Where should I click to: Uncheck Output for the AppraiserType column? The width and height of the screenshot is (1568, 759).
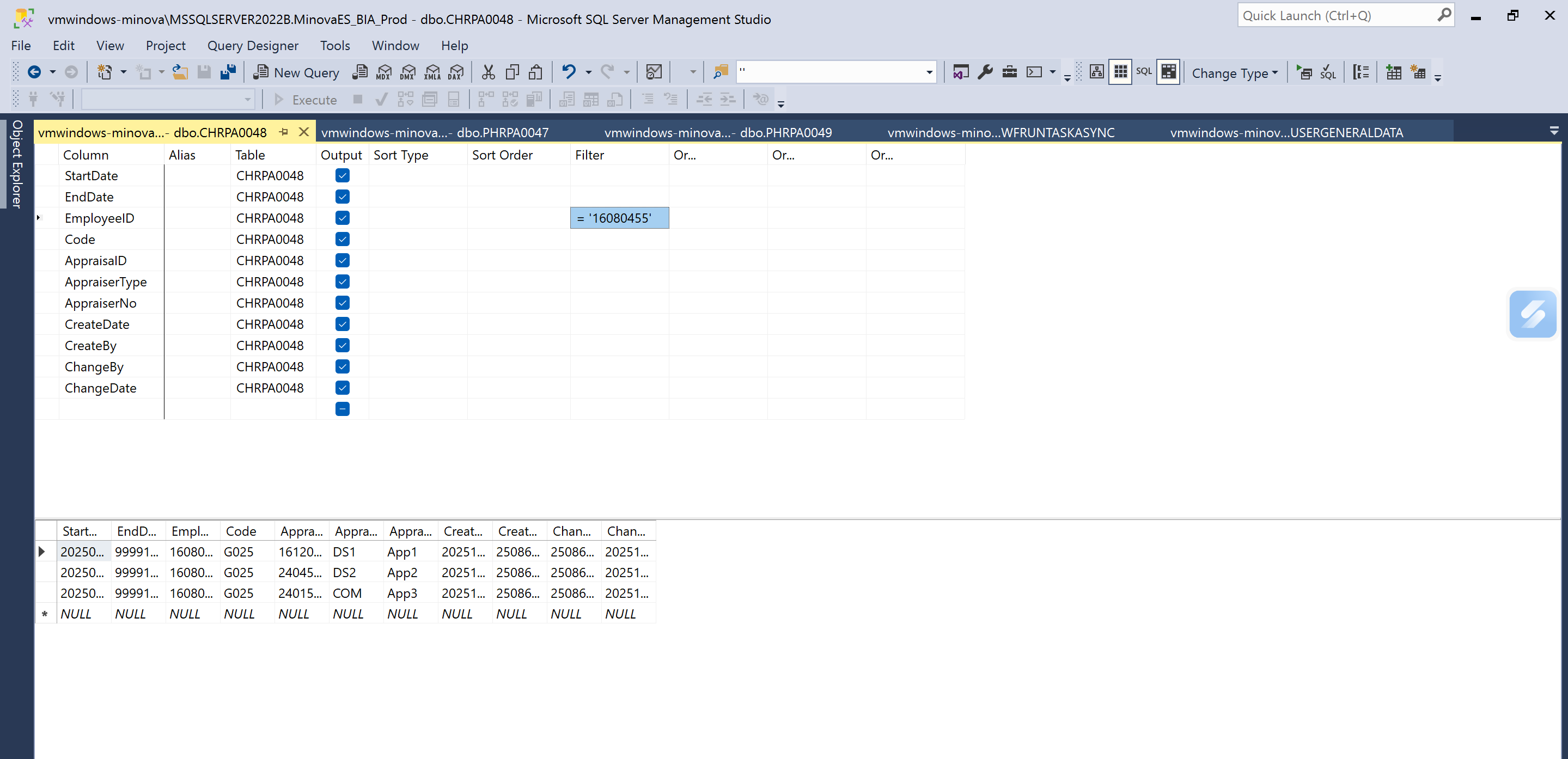click(x=342, y=282)
